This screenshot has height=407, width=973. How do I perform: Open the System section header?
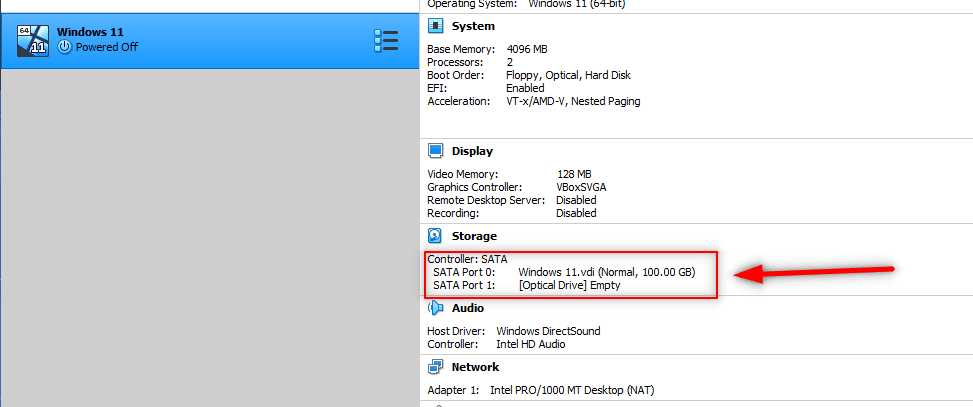click(473, 26)
